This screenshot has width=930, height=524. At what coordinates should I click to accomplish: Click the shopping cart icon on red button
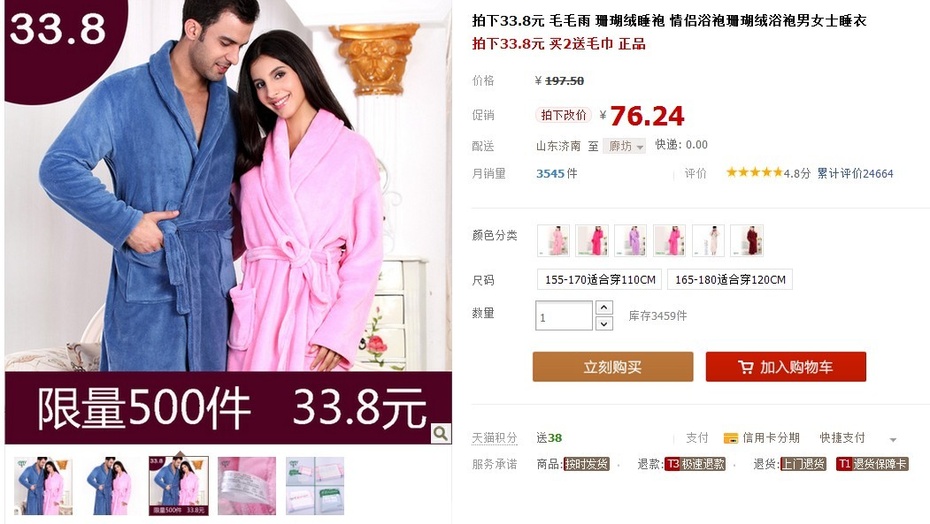coord(746,367)
